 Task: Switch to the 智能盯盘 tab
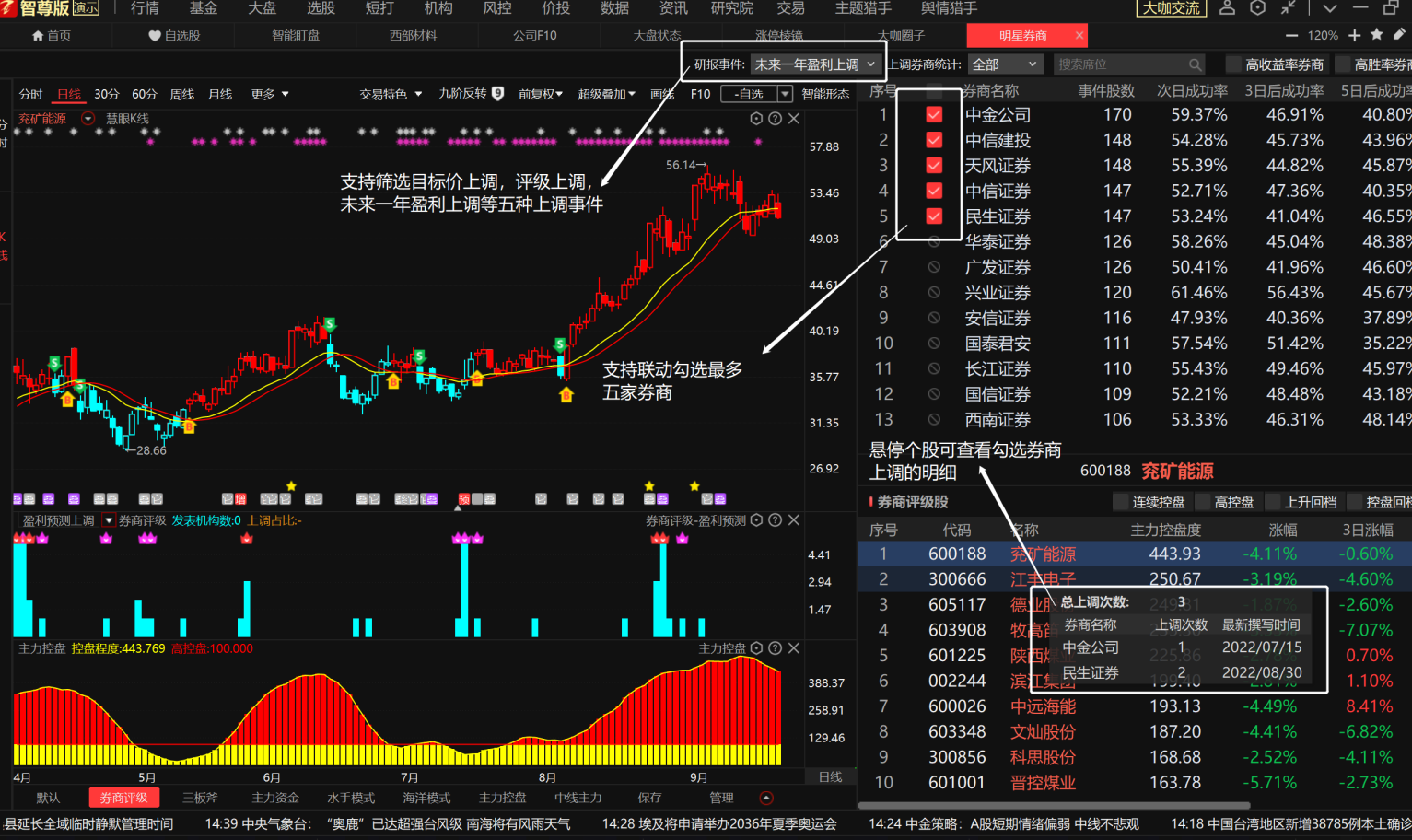tap(296, 36)
